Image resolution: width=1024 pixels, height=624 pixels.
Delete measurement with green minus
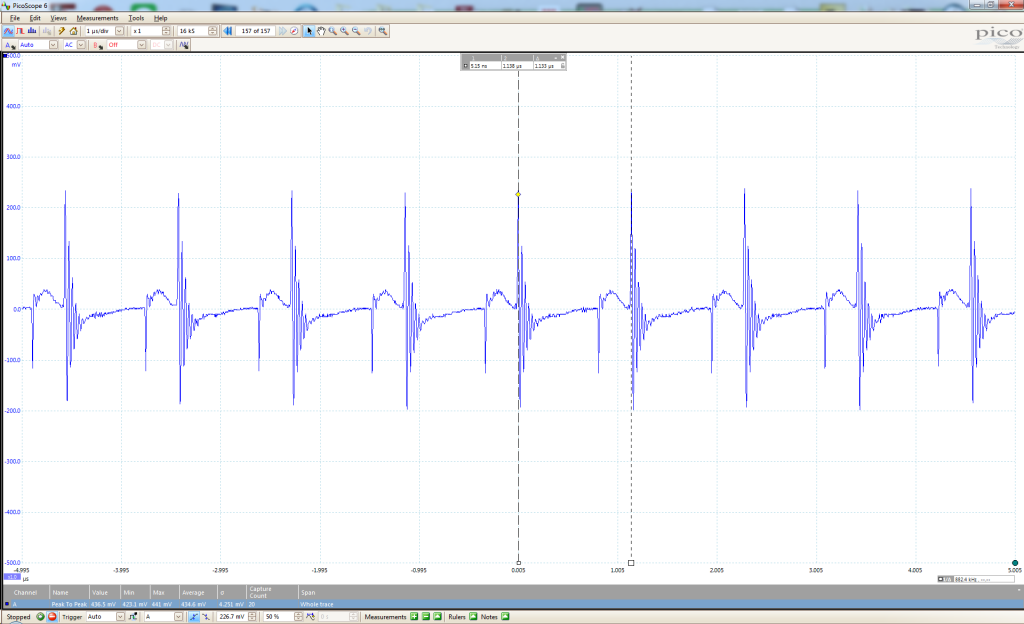point(426,616)
